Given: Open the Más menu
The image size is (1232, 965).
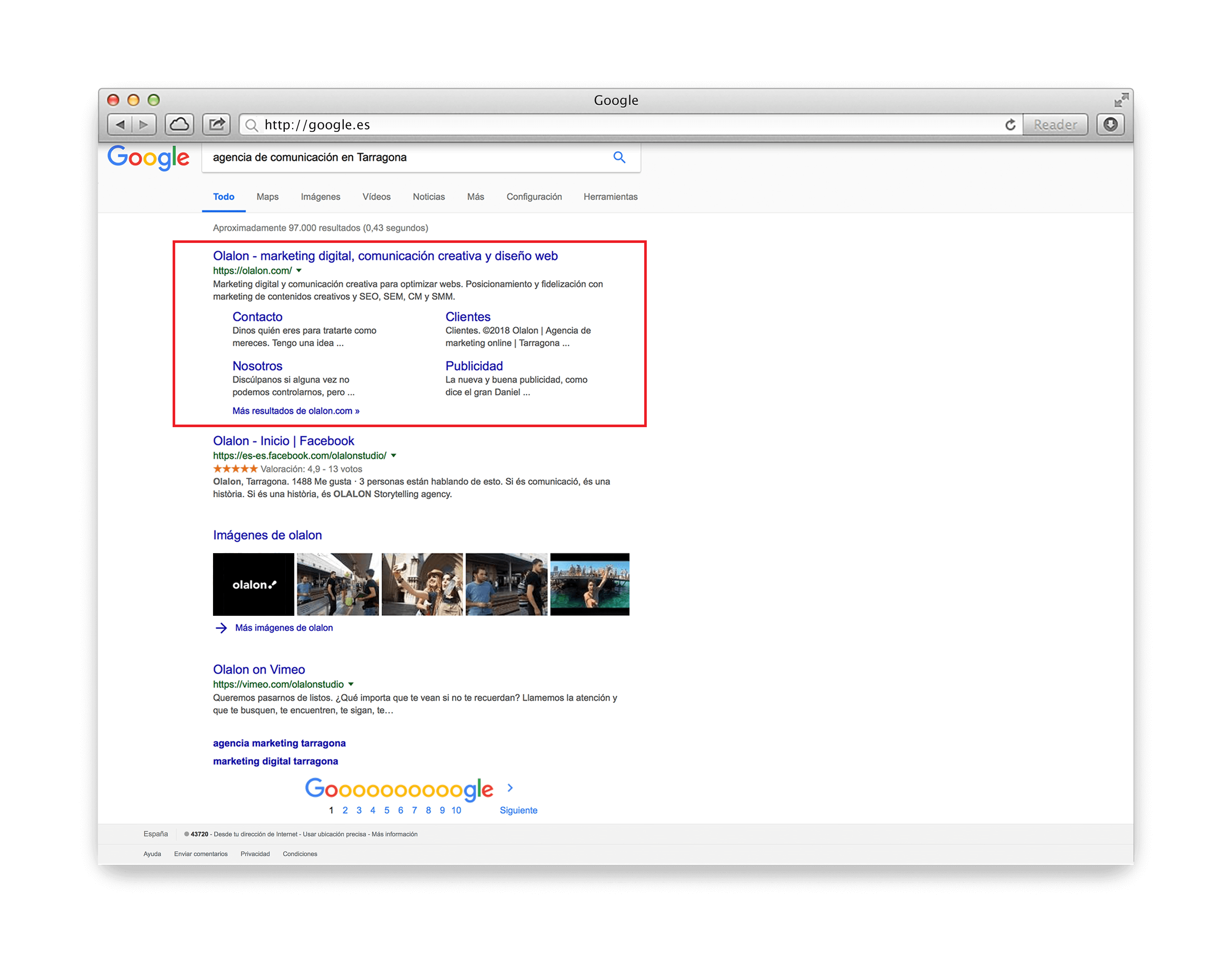Looking at the screenshot, I should coord(475,197).
